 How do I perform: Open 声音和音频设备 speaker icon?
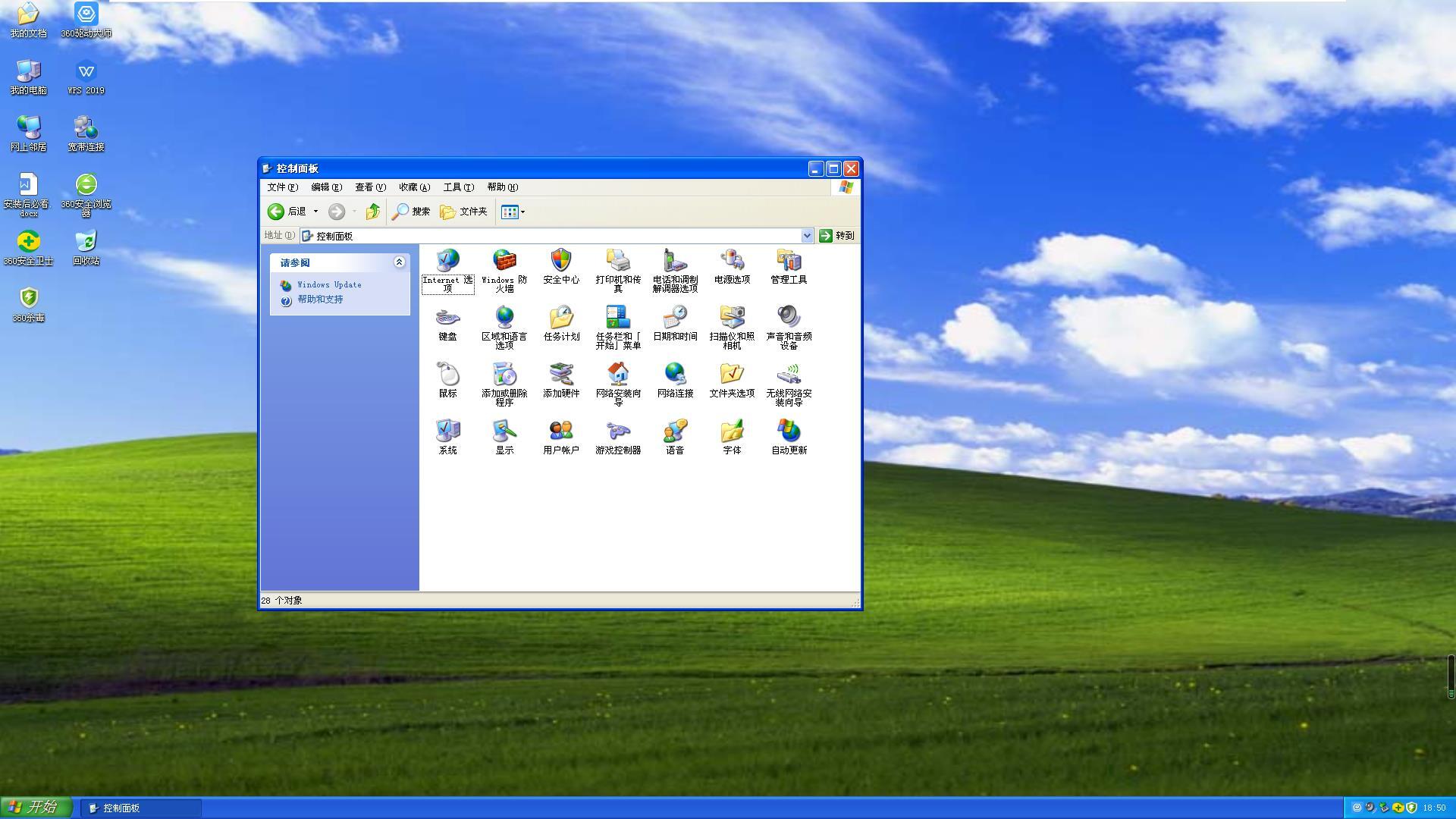click(x=789, y=328)
